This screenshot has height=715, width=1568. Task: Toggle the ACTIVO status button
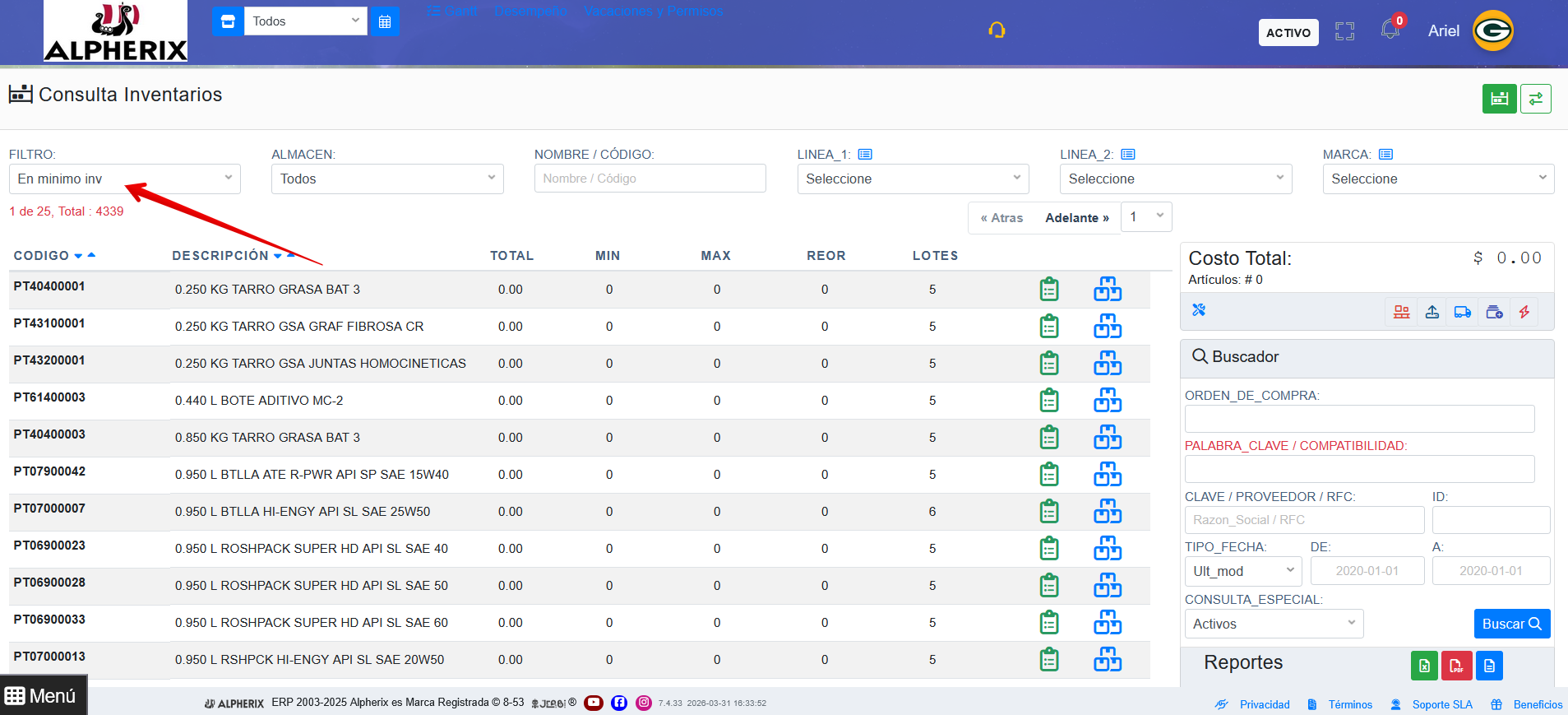point(1288,32)
